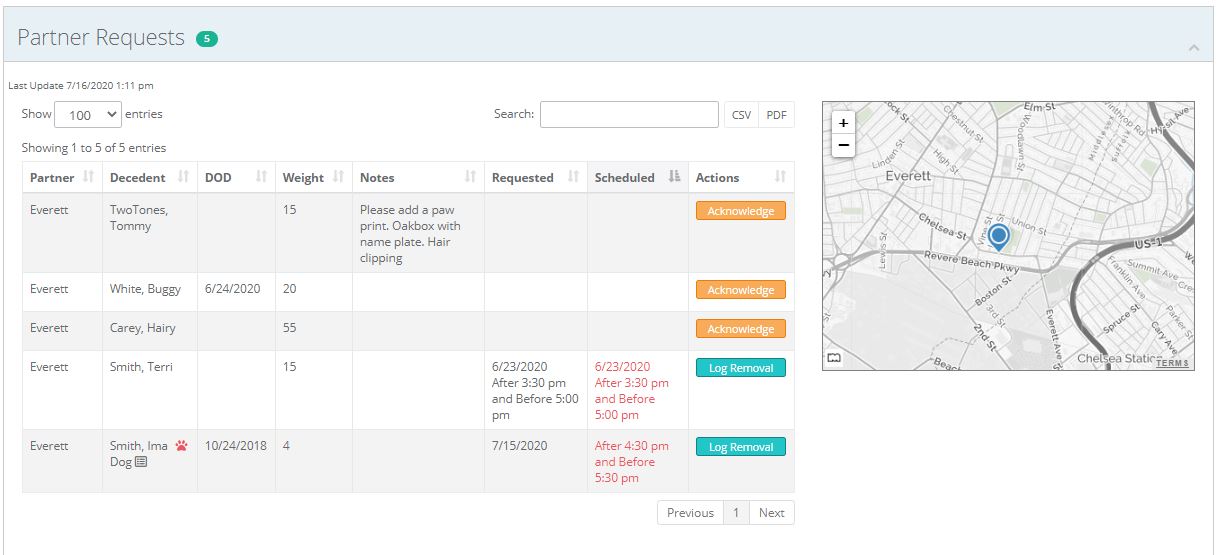
Task: Zoom in on the map
Action: 843,123
